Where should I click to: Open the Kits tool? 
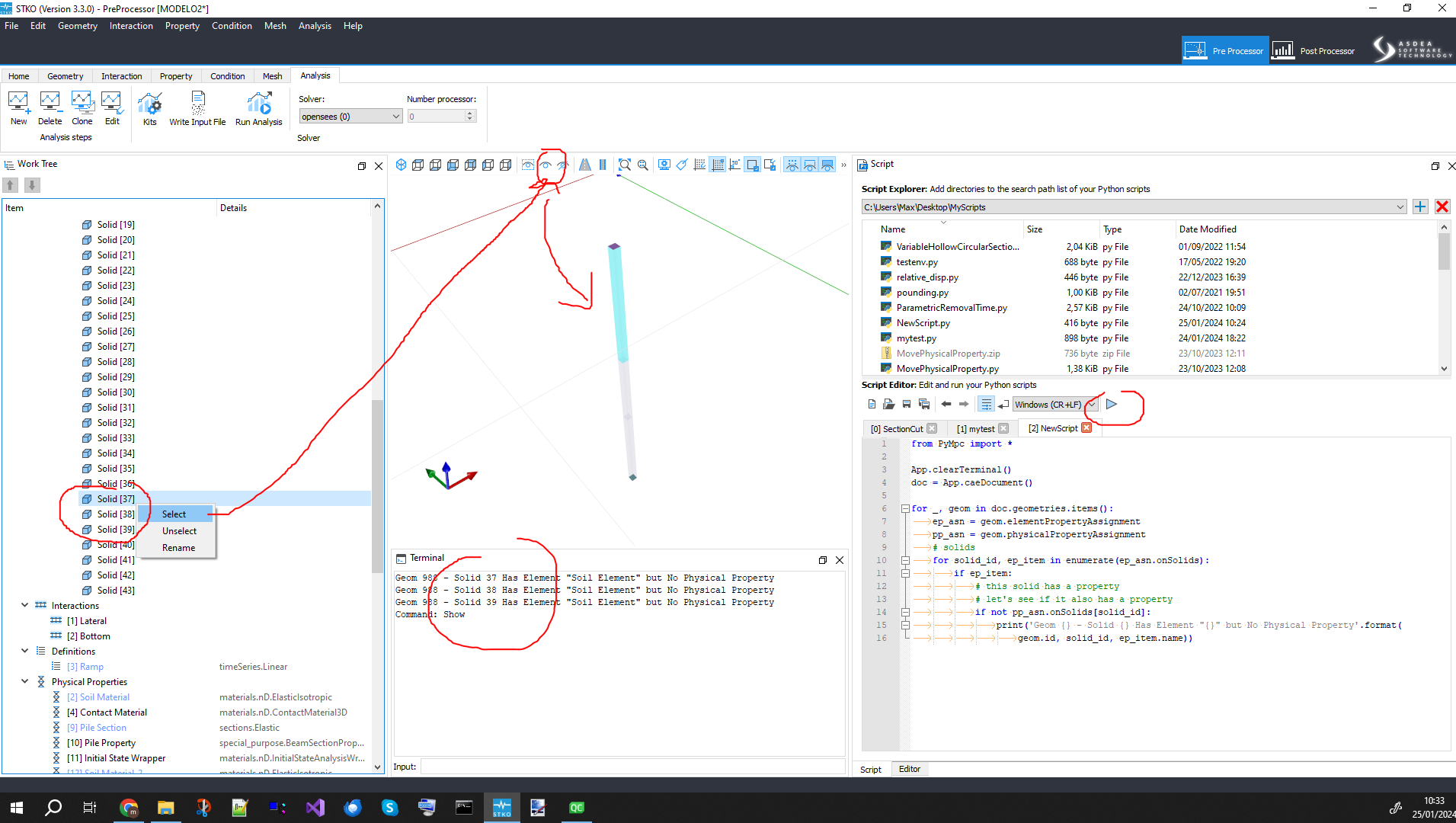click(x=149, y=107)
